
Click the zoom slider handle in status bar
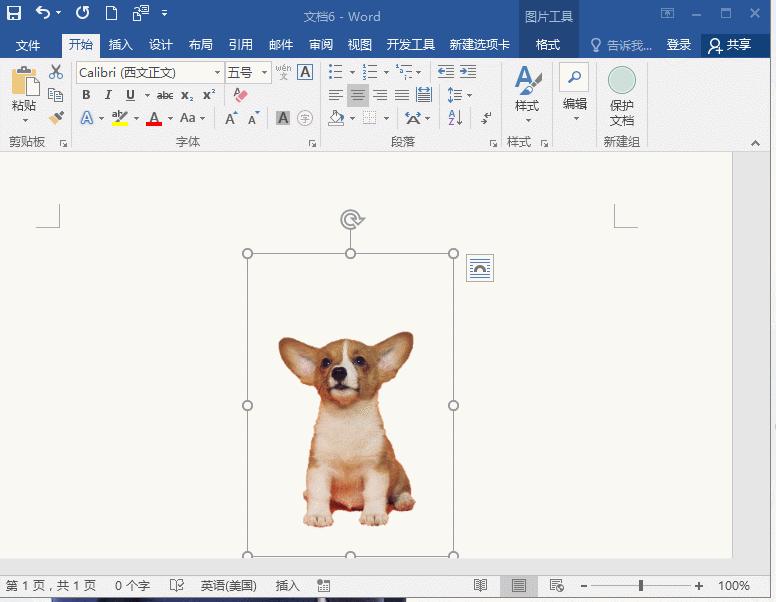click(x=641, y=586)
